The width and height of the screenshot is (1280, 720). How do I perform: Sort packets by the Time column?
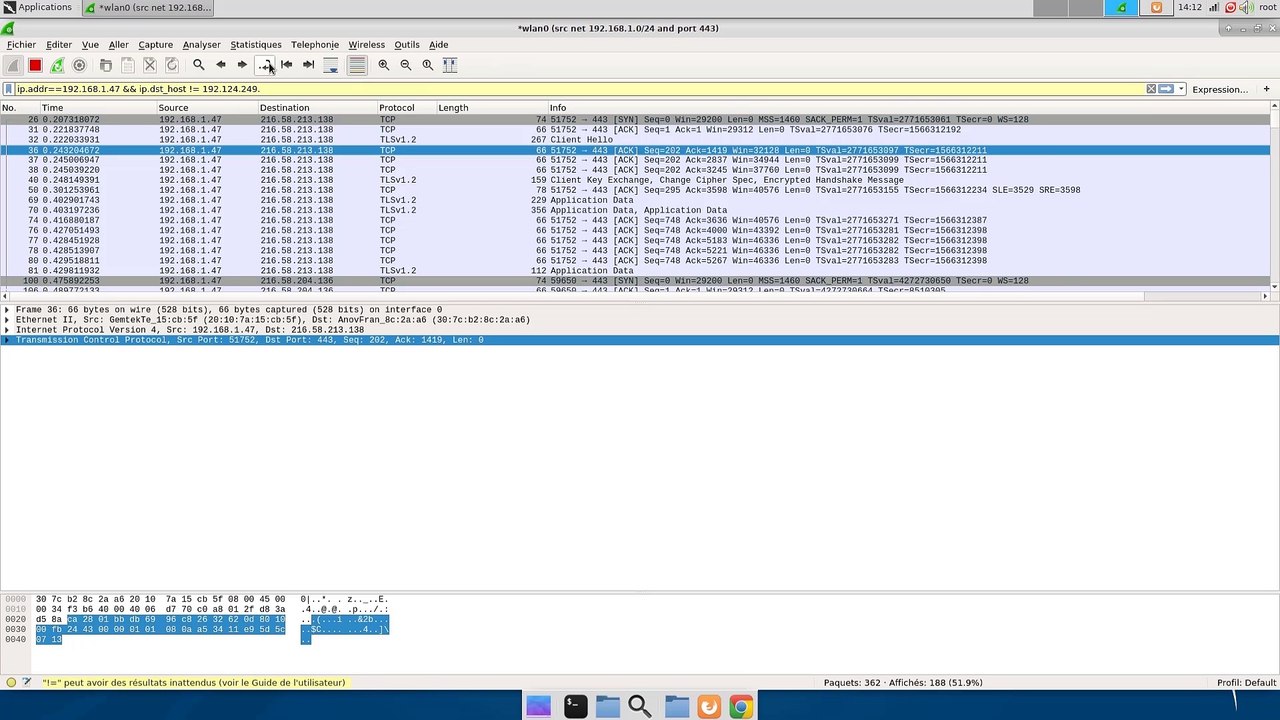97,107
